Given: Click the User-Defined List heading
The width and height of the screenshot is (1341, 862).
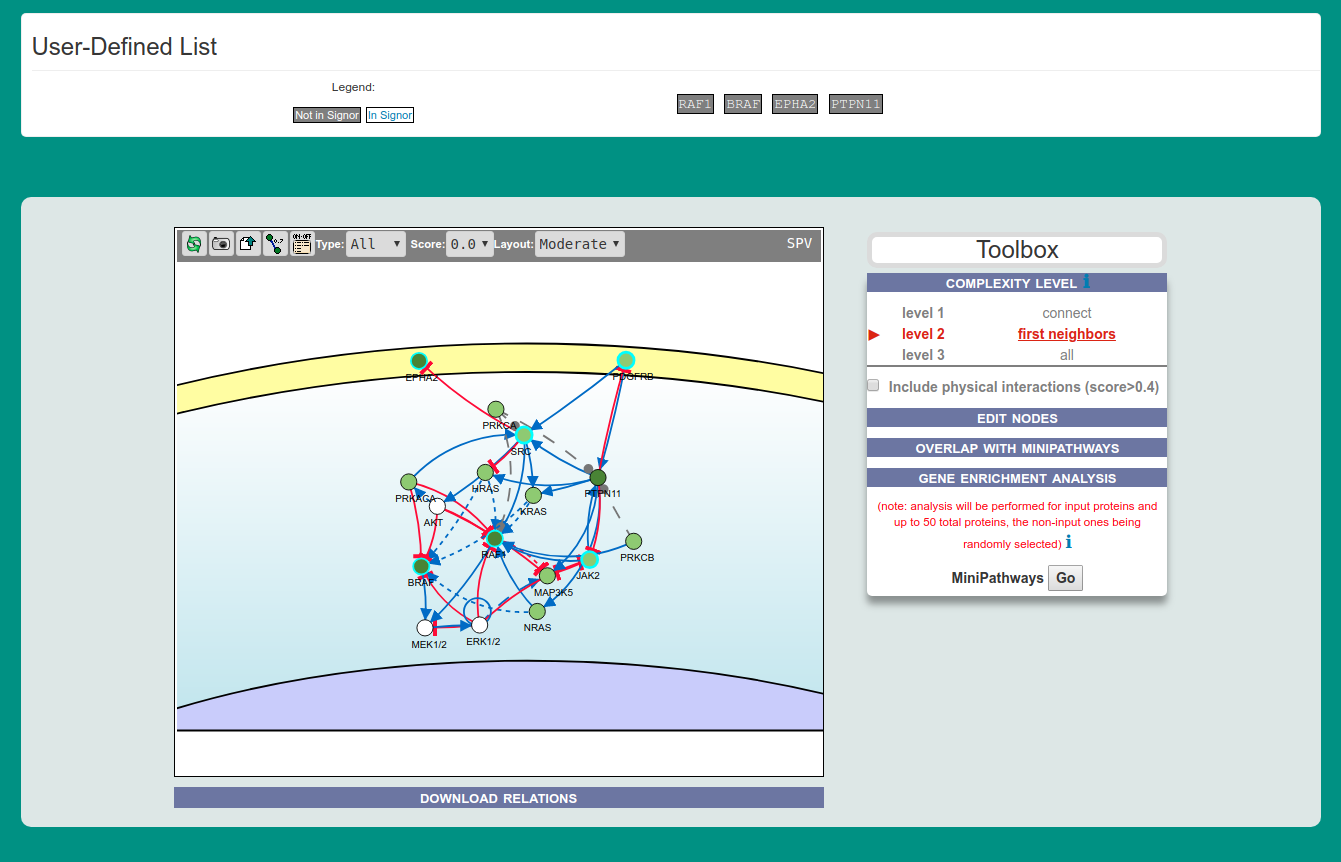Looking at the screenshot, I should [125, 46].
